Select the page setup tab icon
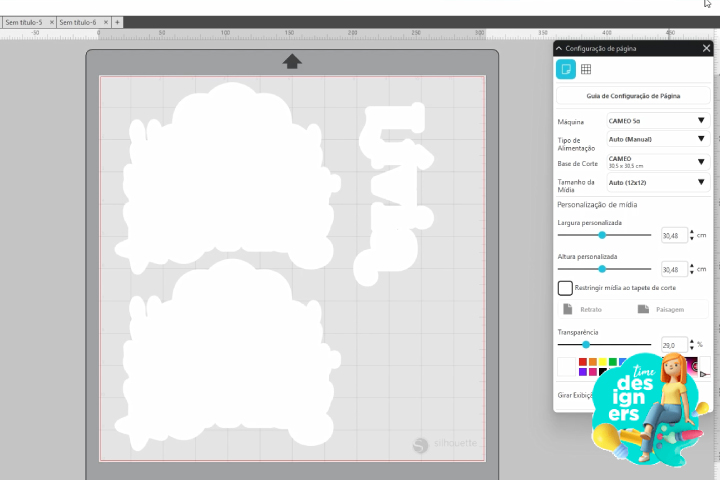This screenshot has width=720, height=480. pyautogui.click(x=566, y=69)
